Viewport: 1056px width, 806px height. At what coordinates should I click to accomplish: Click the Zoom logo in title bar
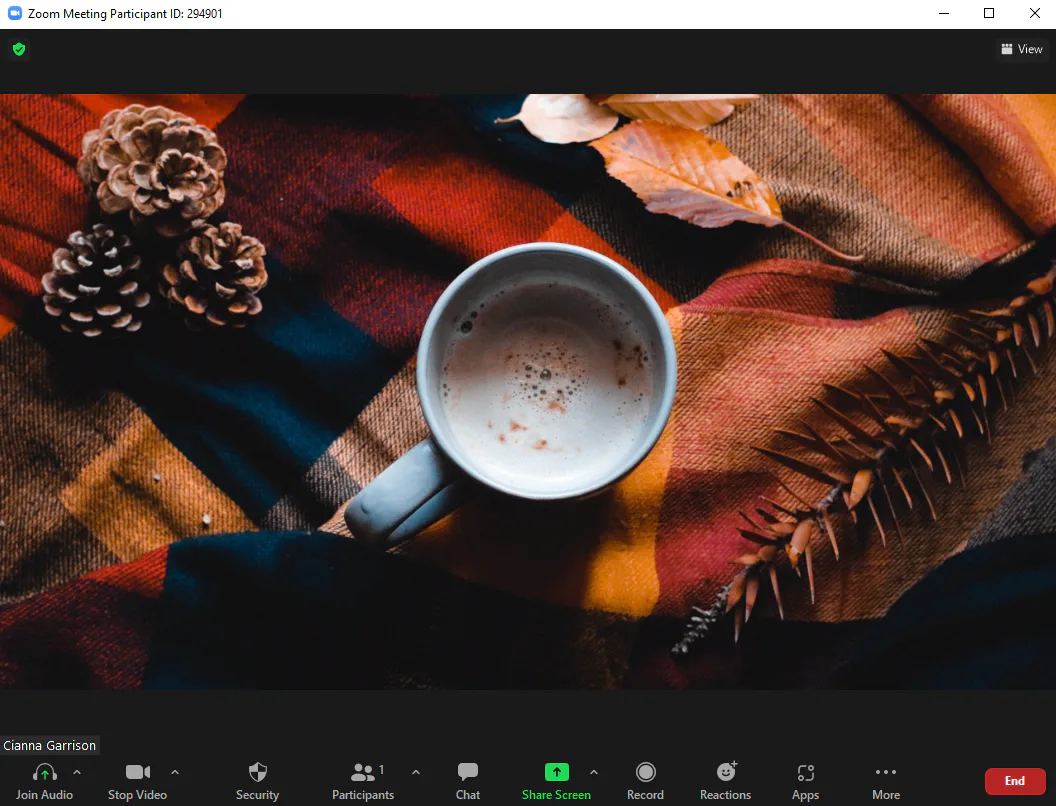(x=15, y=13)
